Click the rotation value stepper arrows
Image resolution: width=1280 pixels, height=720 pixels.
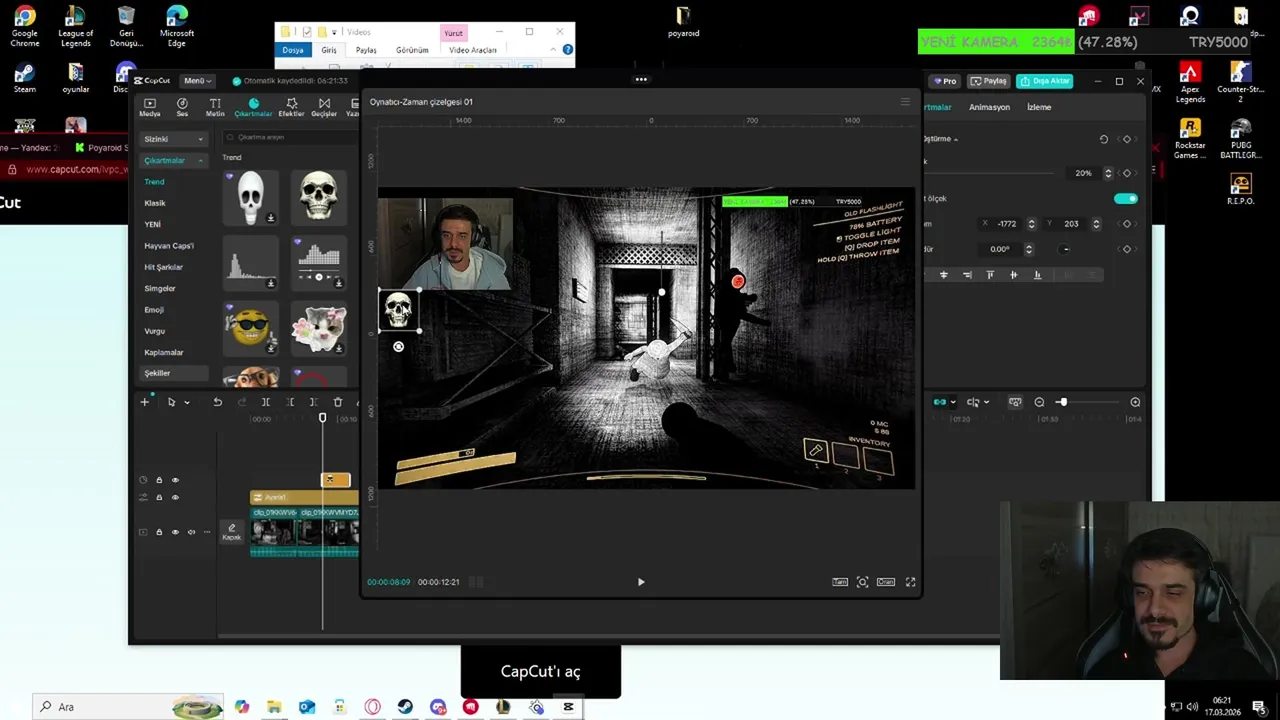[x=1028, y=249]
